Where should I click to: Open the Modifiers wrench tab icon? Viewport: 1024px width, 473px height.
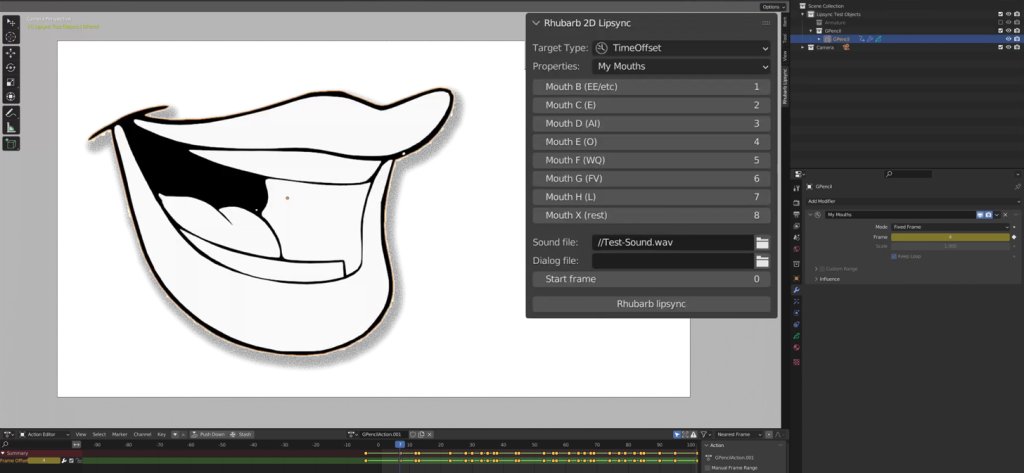click(x=797, y=290)
